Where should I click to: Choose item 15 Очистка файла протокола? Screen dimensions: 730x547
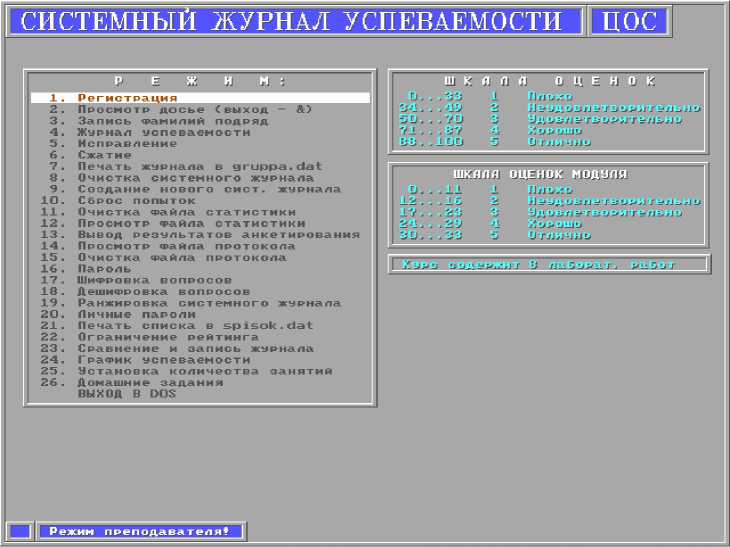point(163,257)
